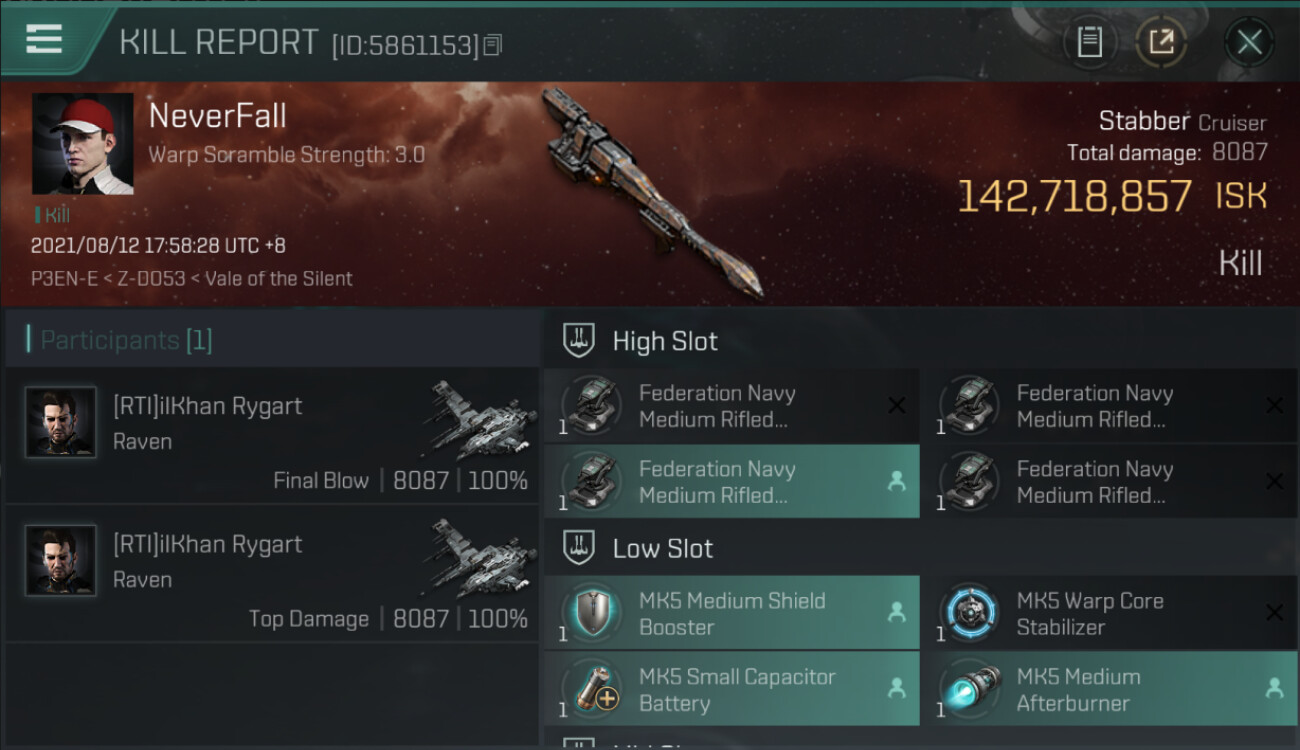Click the Stabber ship image
1300x750 pixels.
click(652, 192)
